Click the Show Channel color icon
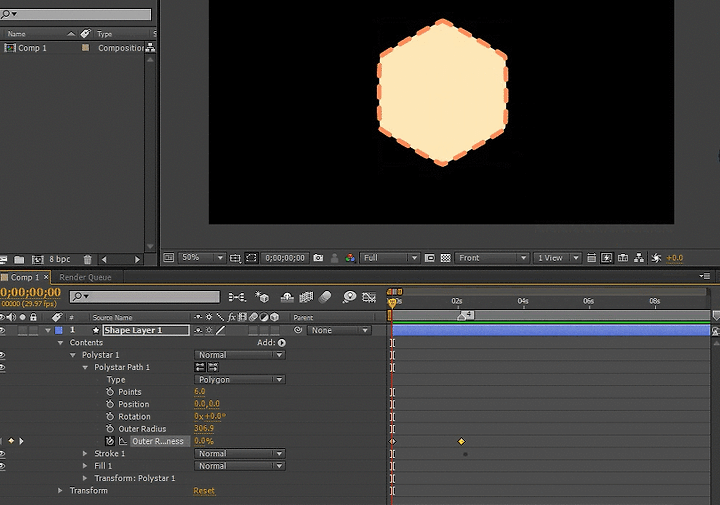The height and width of the screenshot is (505, 720). (350, 258)
